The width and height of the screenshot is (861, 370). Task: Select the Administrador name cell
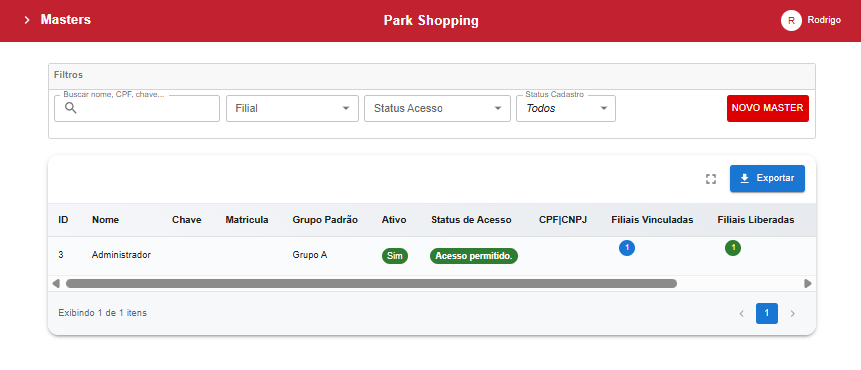(x=121, y=255)
